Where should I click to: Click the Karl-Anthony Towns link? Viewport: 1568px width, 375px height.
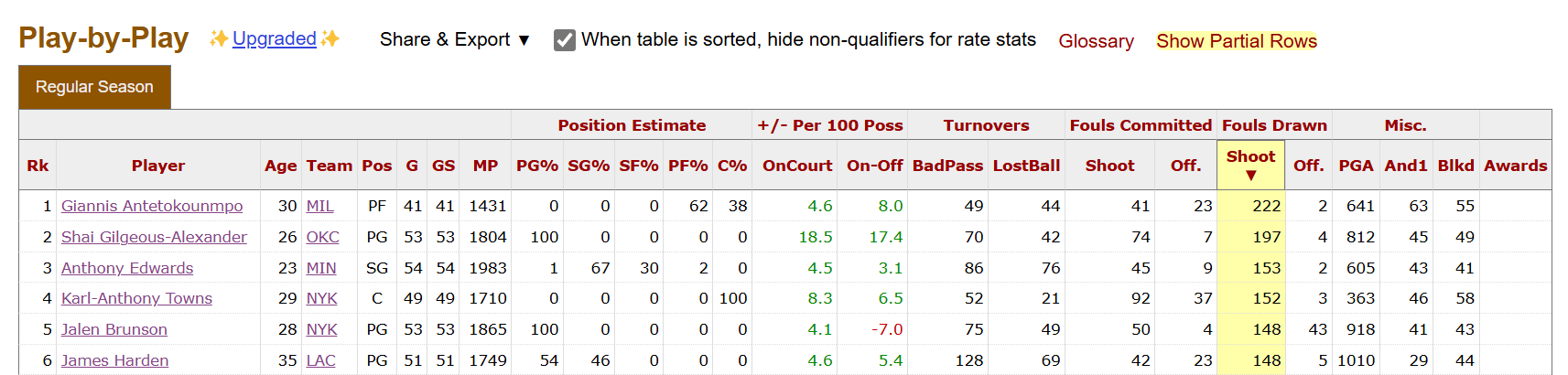(136, 298)
